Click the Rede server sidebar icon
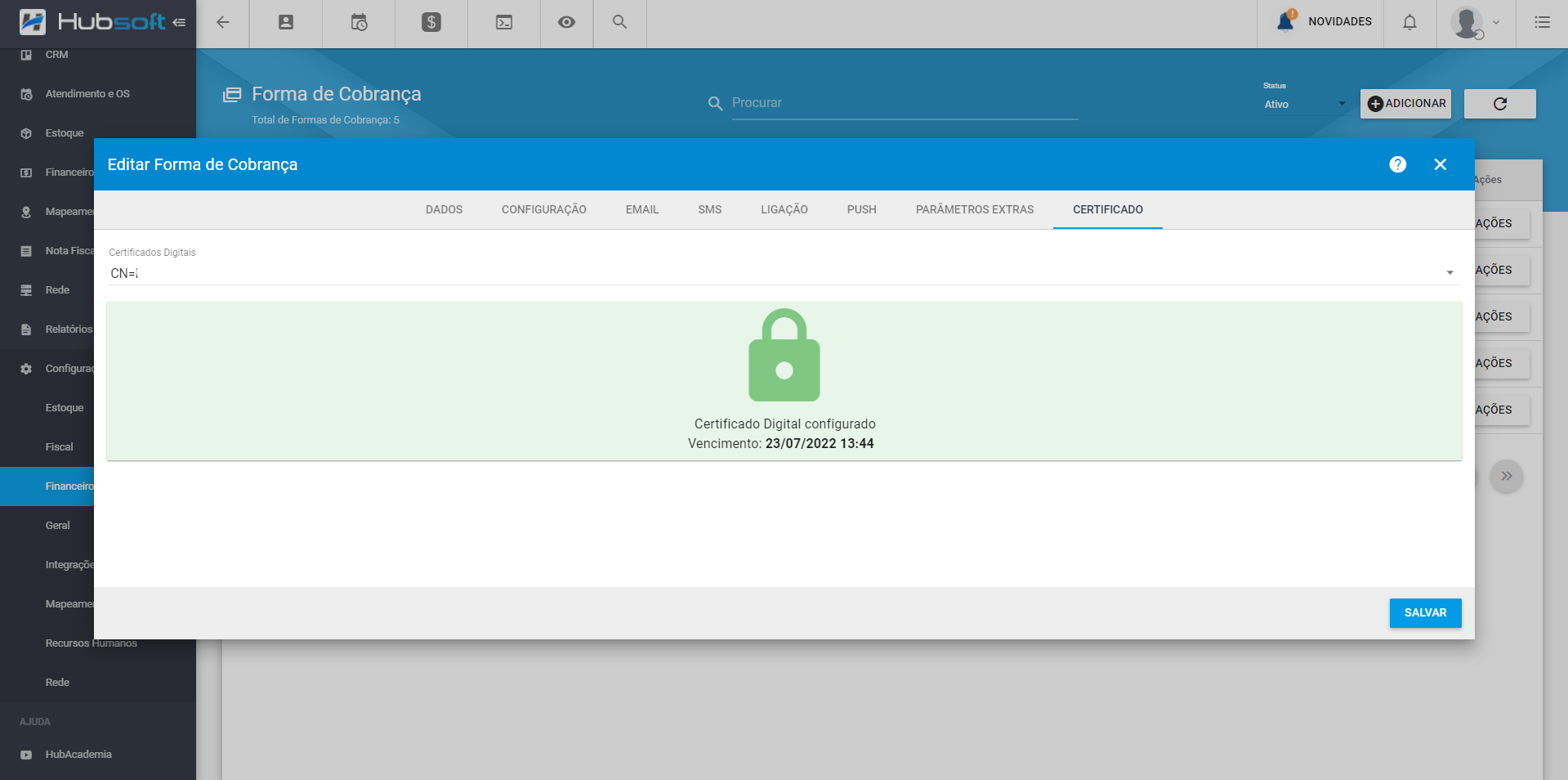 (26, 290)
